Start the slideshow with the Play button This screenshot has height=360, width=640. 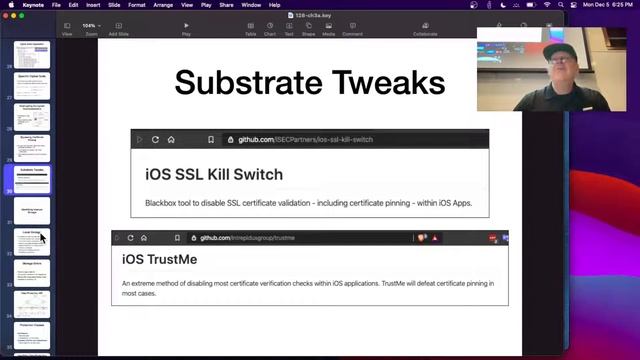186,29
